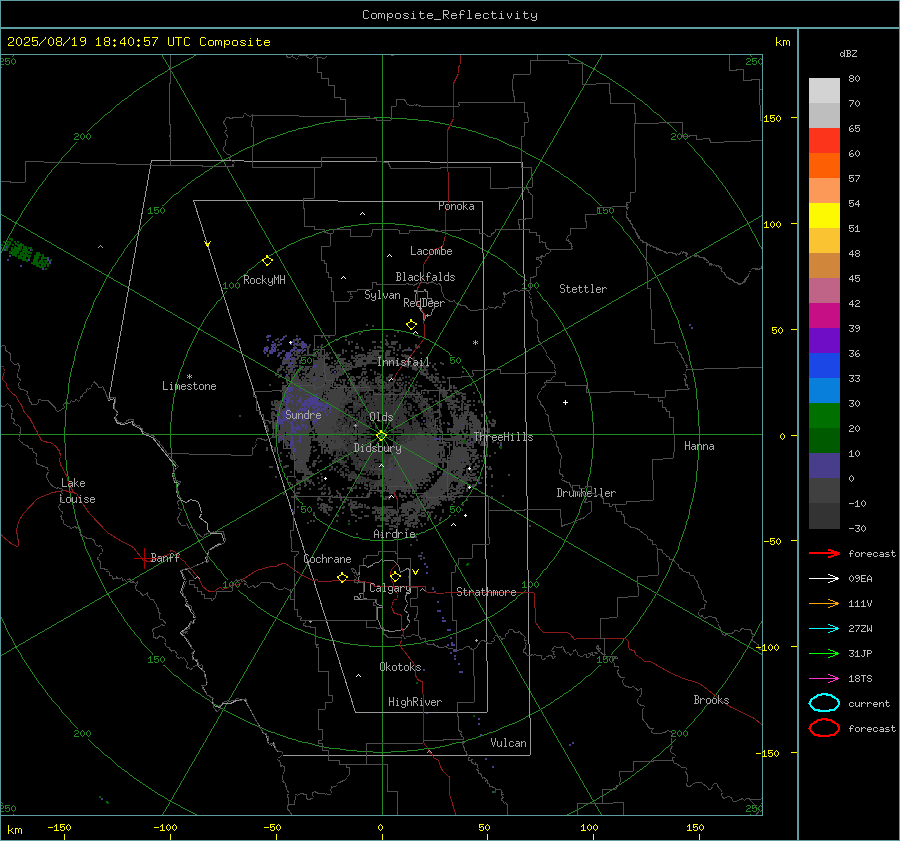
Task: Click the Limestone label
Action: pos(189,386)
